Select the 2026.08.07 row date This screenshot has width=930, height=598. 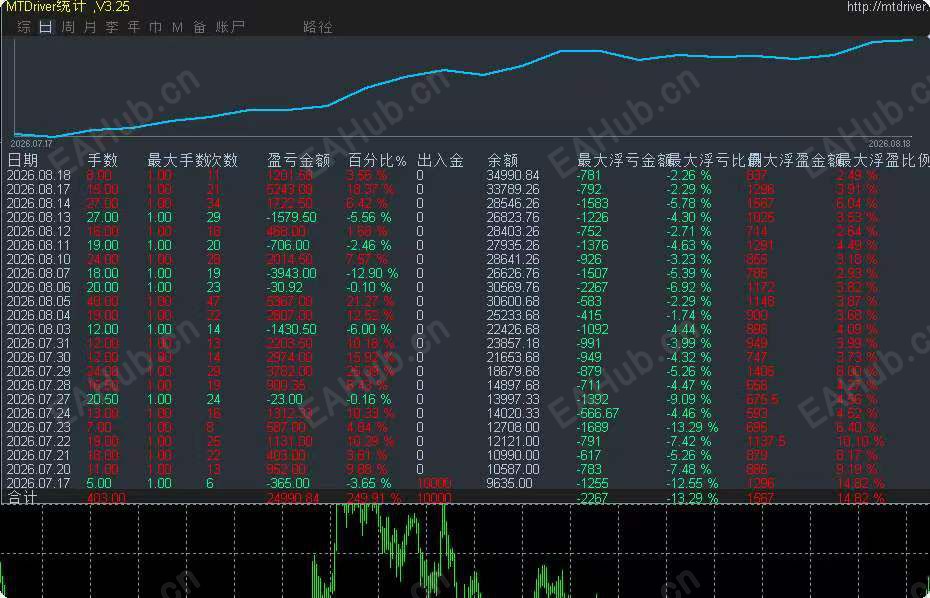[x=39, y=273]
